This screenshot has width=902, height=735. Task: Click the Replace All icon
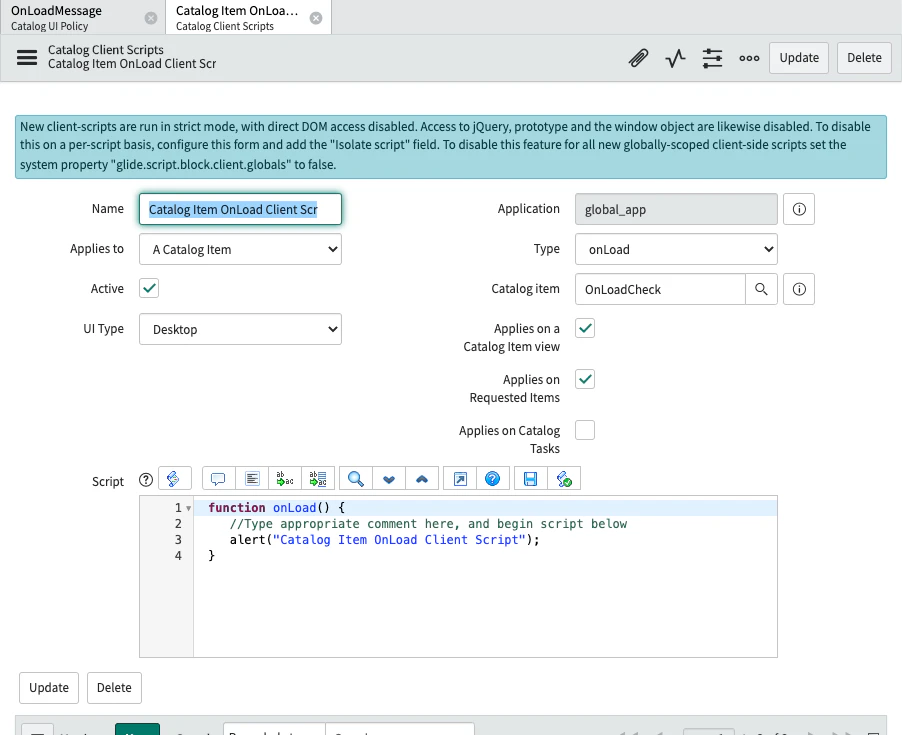[318, 478]
